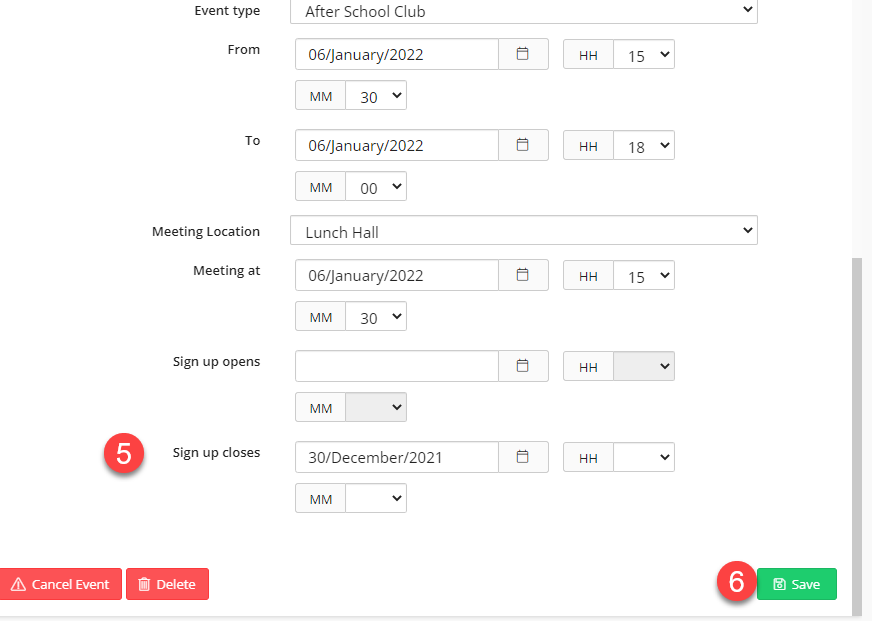This screenshot has height=621, width=872.
Task: Click the green Save button
Action: [796, 584]
